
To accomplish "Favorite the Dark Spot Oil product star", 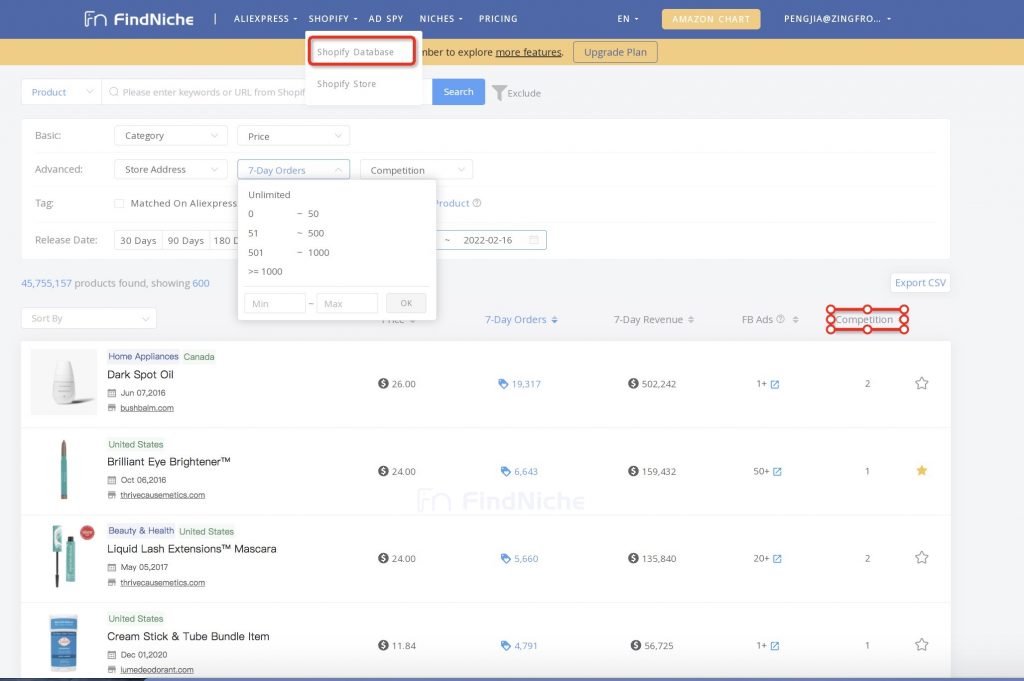I will pos(921,383).
